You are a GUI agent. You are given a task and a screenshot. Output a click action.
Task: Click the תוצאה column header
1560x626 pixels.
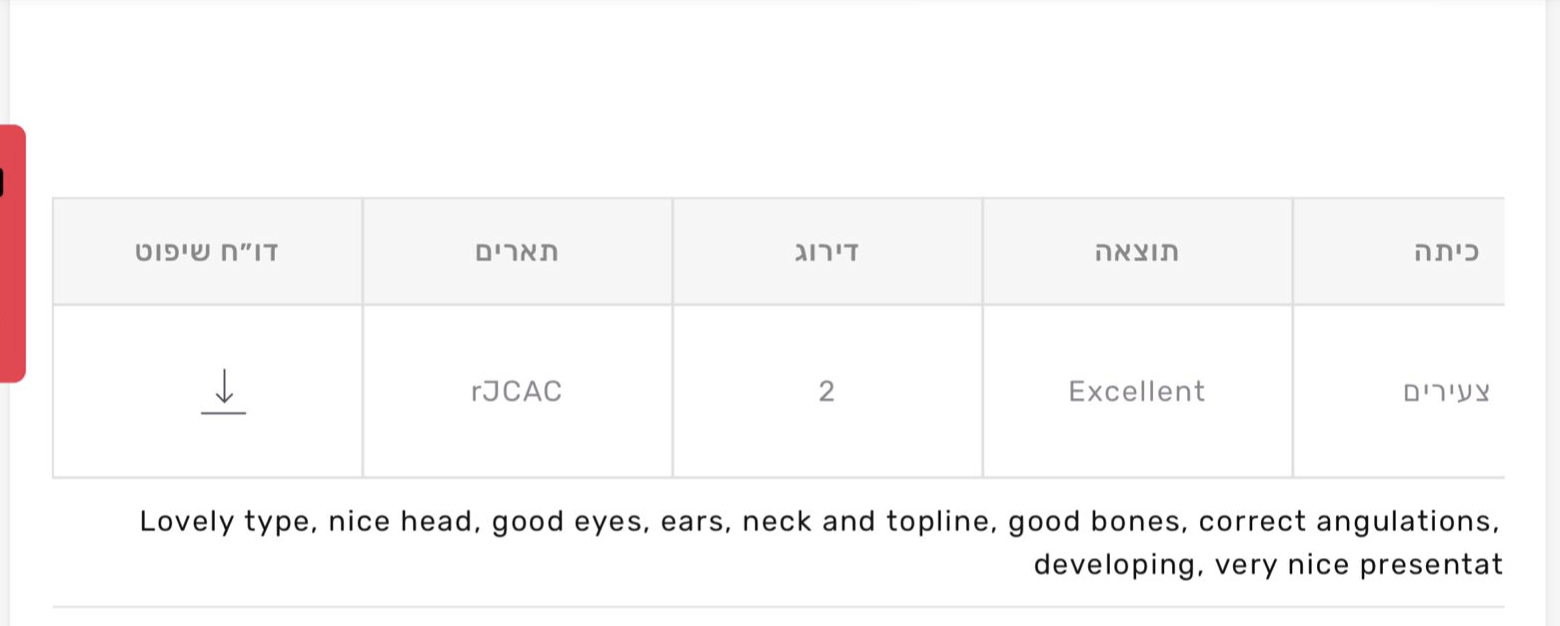click(1137, 251)
